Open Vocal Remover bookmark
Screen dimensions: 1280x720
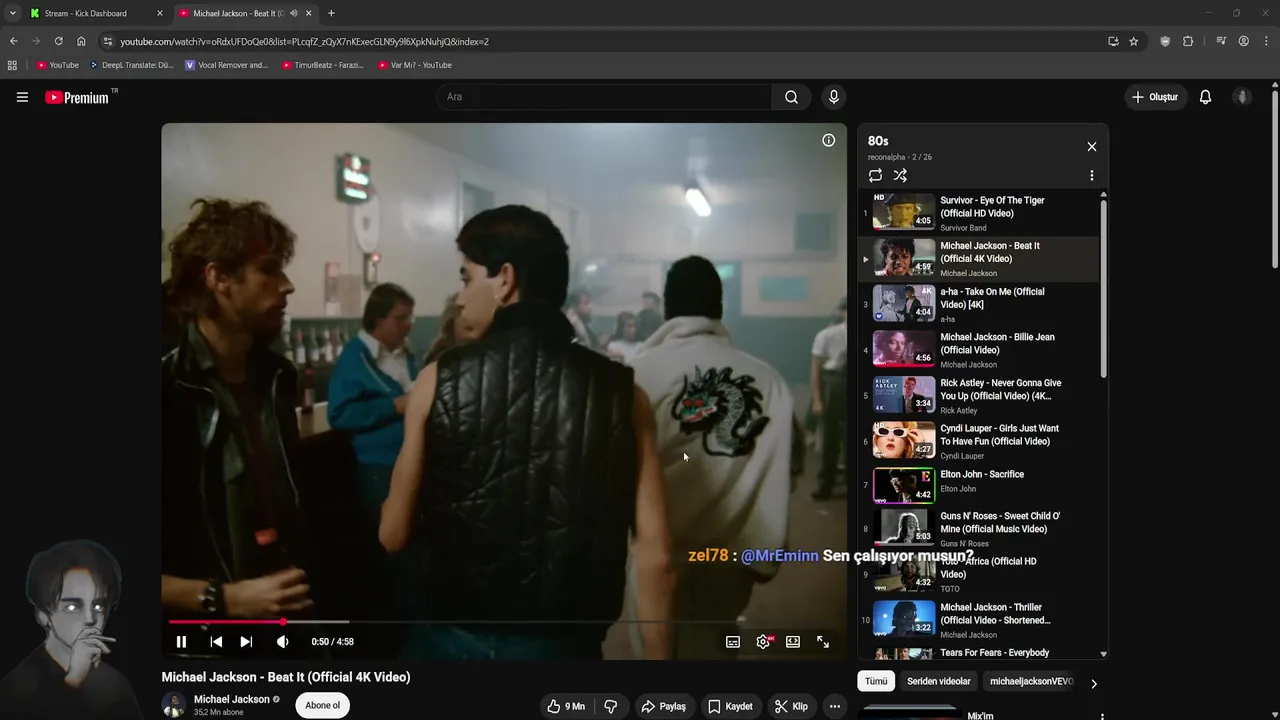coord(226,65)
